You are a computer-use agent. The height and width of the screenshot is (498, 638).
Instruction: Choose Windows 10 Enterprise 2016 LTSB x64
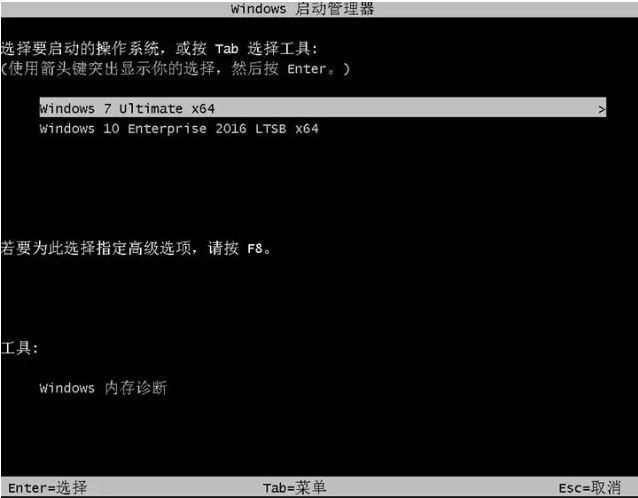coord(179,129)
